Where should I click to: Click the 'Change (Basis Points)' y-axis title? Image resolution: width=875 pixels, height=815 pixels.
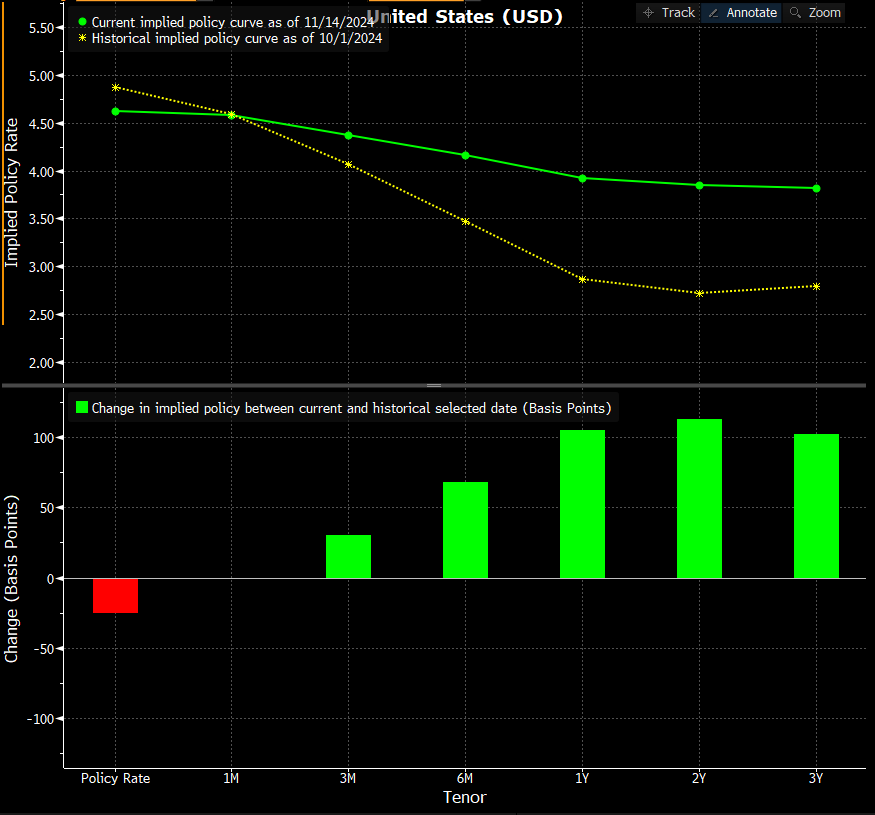coord(12,579)
